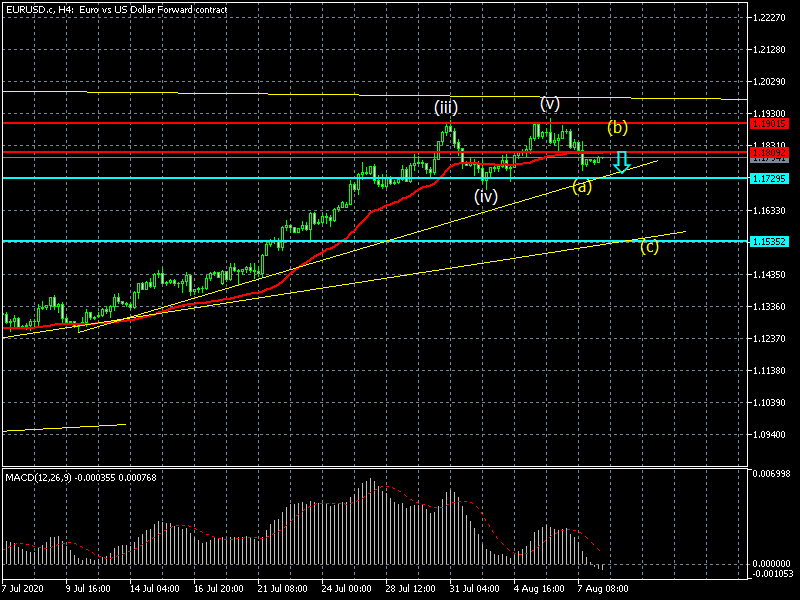This screenshot has height=600, width=800.
Task: Click the (v) wave peak label
Action: (550, 103)
